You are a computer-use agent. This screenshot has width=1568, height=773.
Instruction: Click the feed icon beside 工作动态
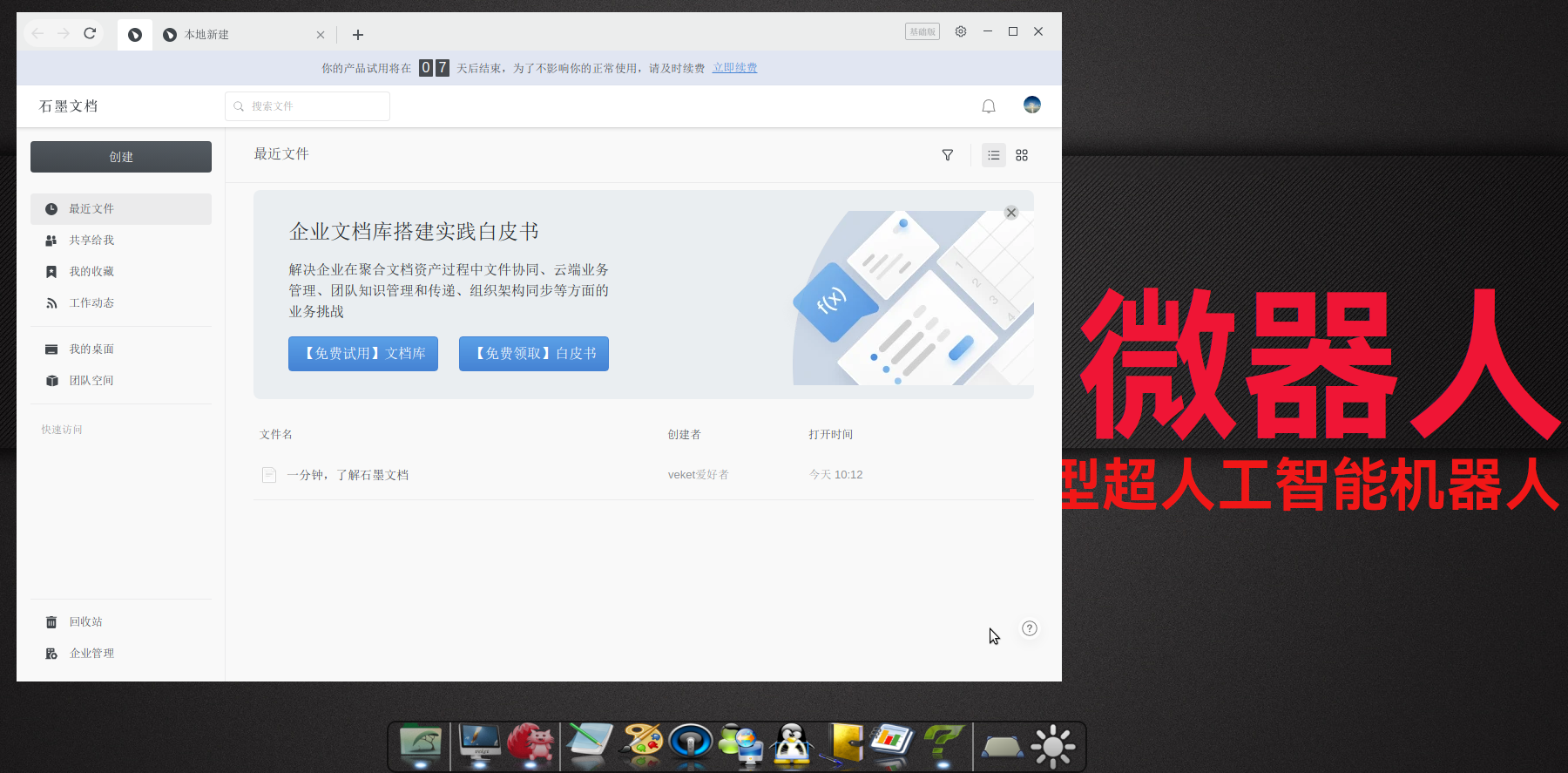click(x=51, y=303)
